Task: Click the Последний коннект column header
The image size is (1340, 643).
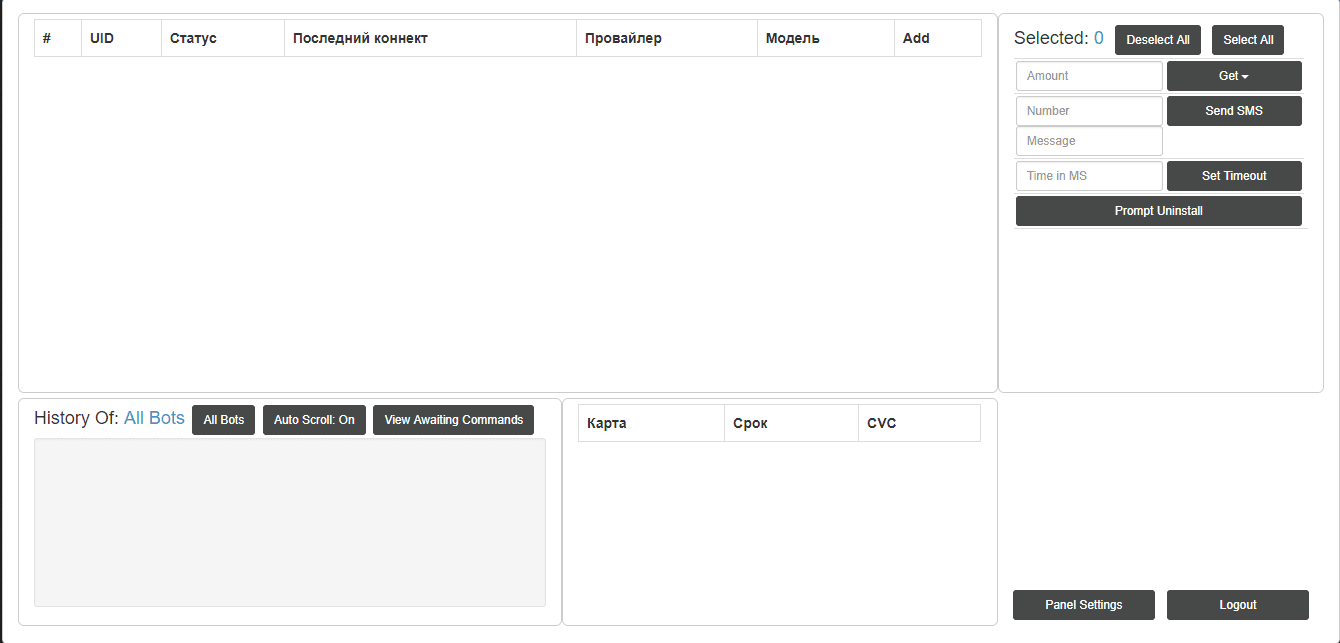Action: [x=360, y=38]
